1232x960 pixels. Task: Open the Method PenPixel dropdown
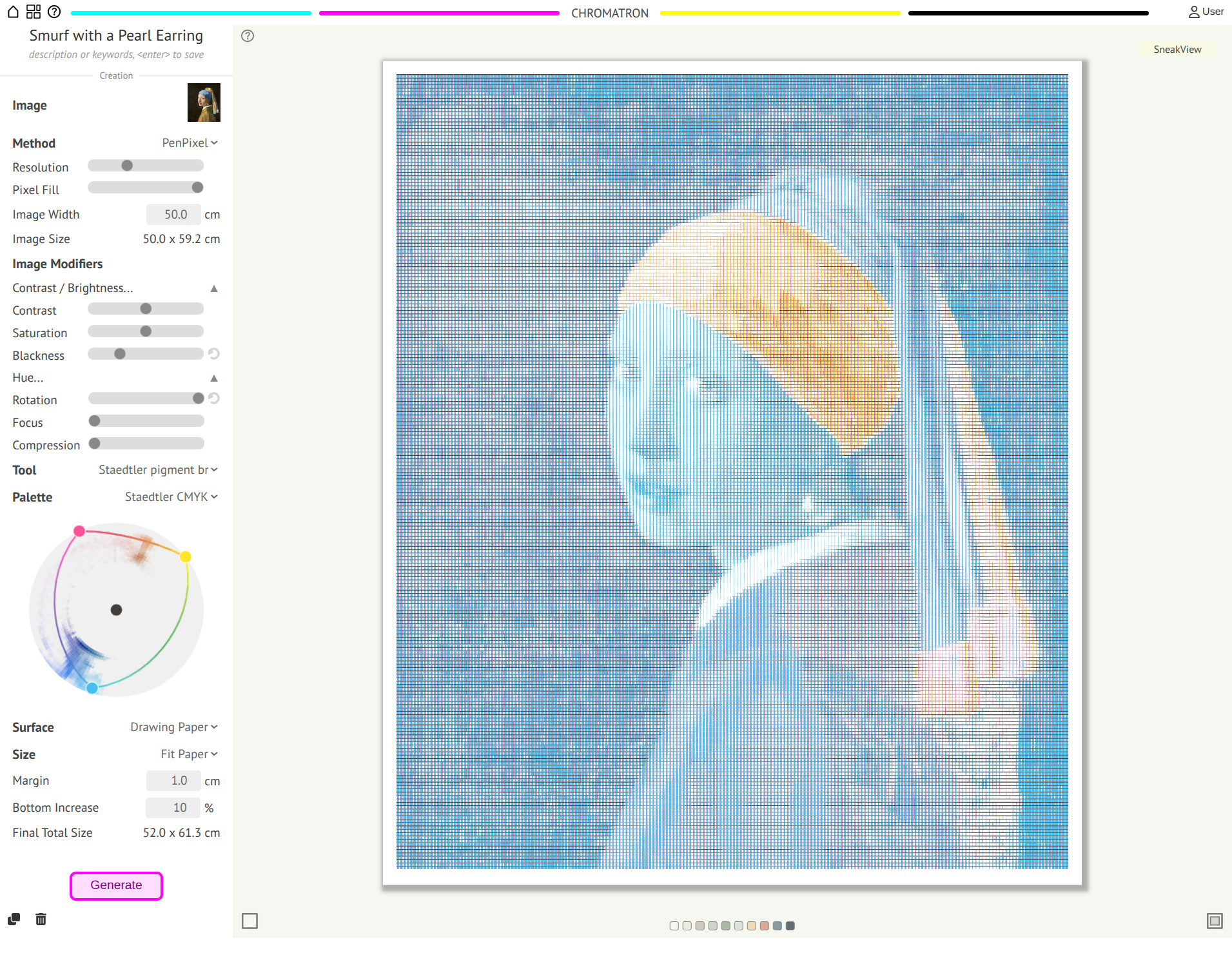point(190,143)
